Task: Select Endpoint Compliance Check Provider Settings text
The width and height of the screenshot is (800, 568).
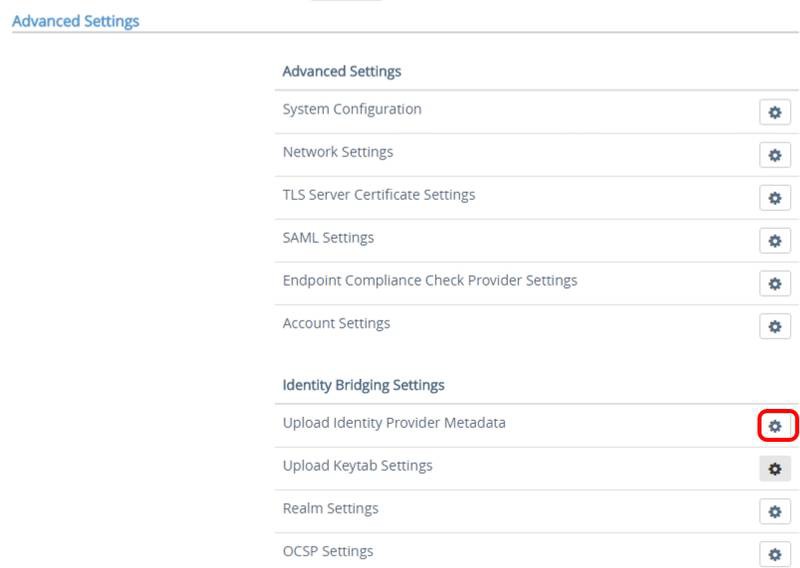Action: [430, 281]
